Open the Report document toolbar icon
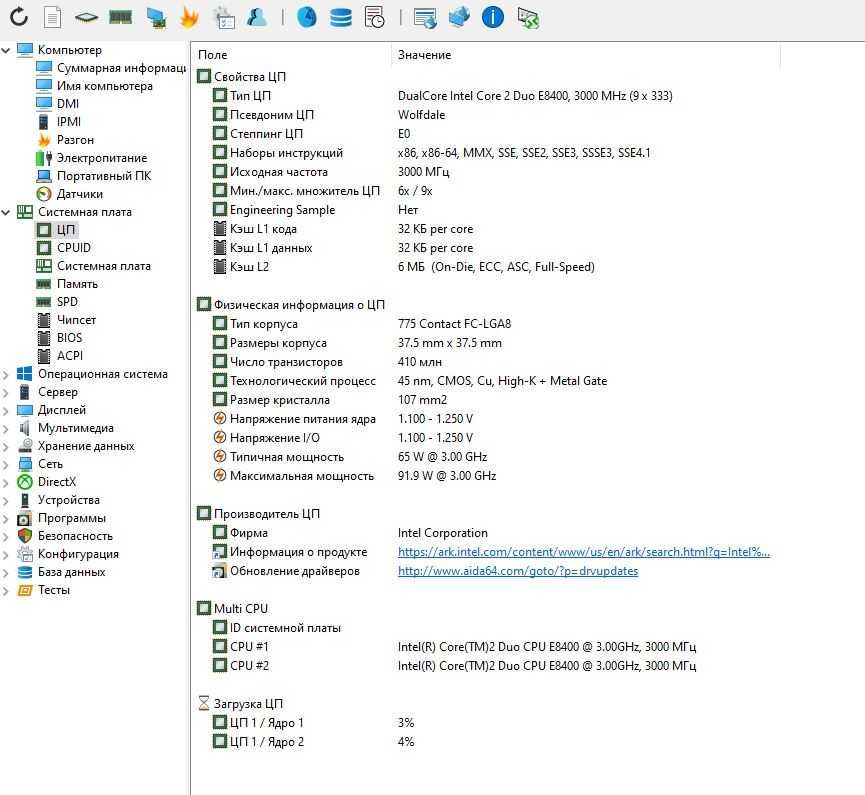The image size is (865, 795). 52,17
